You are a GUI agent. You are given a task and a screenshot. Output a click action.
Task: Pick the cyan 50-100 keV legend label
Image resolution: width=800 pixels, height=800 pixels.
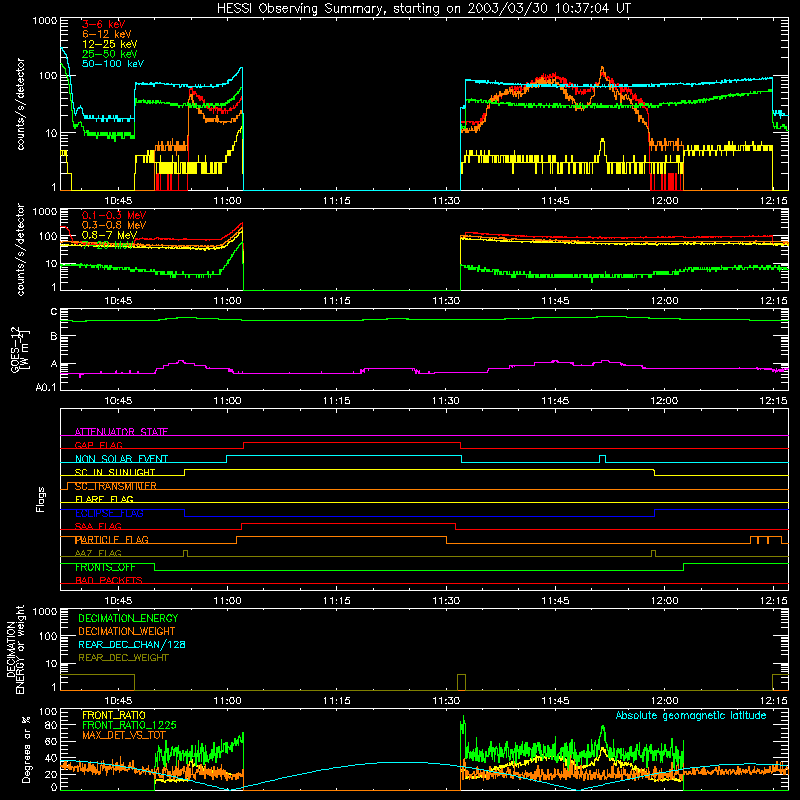point(112,64)
